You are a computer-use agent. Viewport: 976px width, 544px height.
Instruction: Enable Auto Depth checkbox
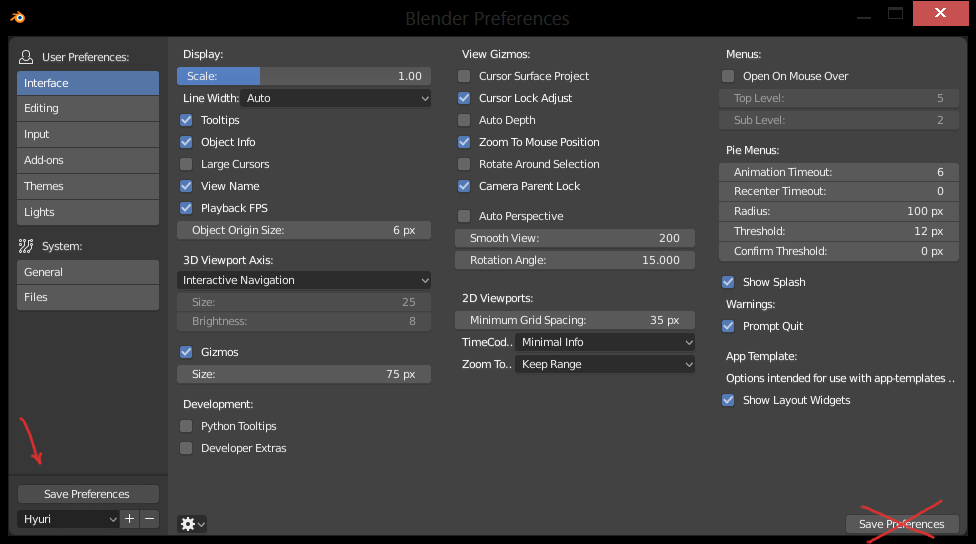[464, 120]
